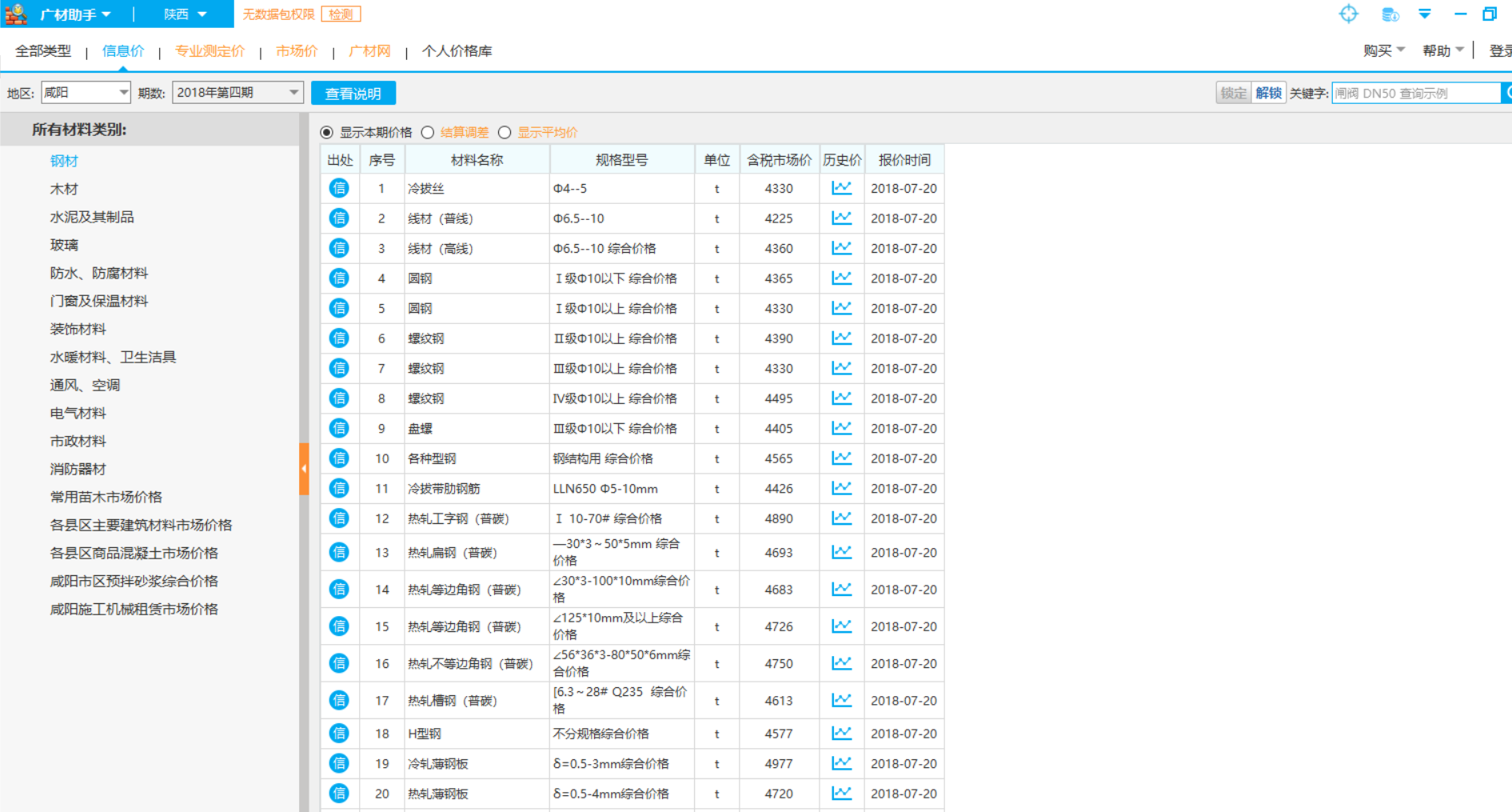The height and width of the screenshot is (812, 1512).
Task: View history chart in row 14
Action: [x=841, y=589]
